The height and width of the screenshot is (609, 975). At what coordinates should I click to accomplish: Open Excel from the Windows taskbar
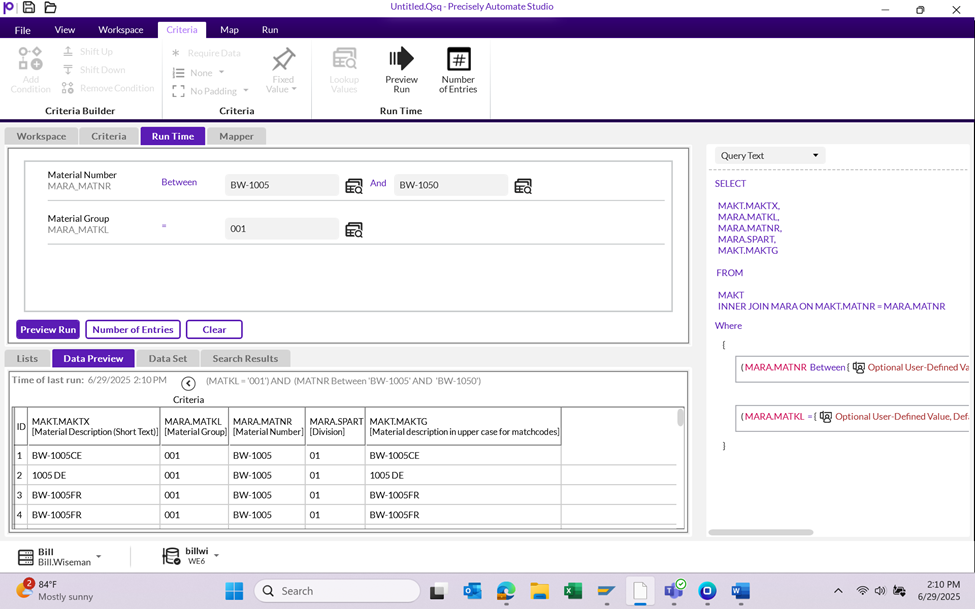tap(573, 591)
